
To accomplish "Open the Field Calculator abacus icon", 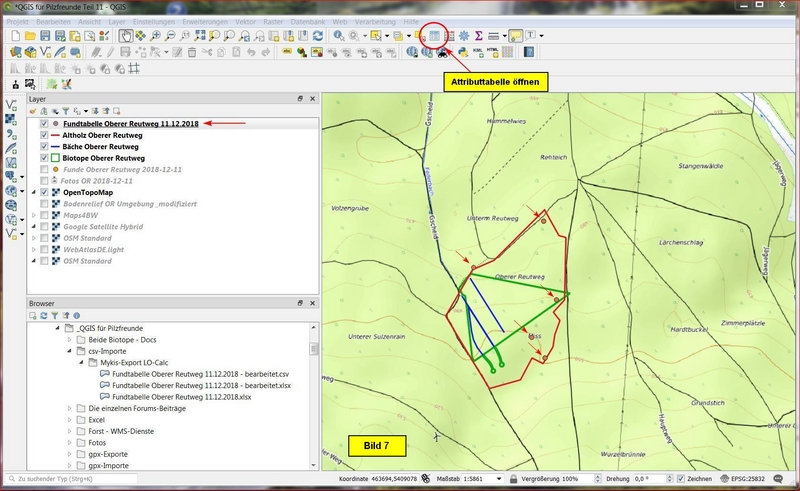I will tap(449, 36).
